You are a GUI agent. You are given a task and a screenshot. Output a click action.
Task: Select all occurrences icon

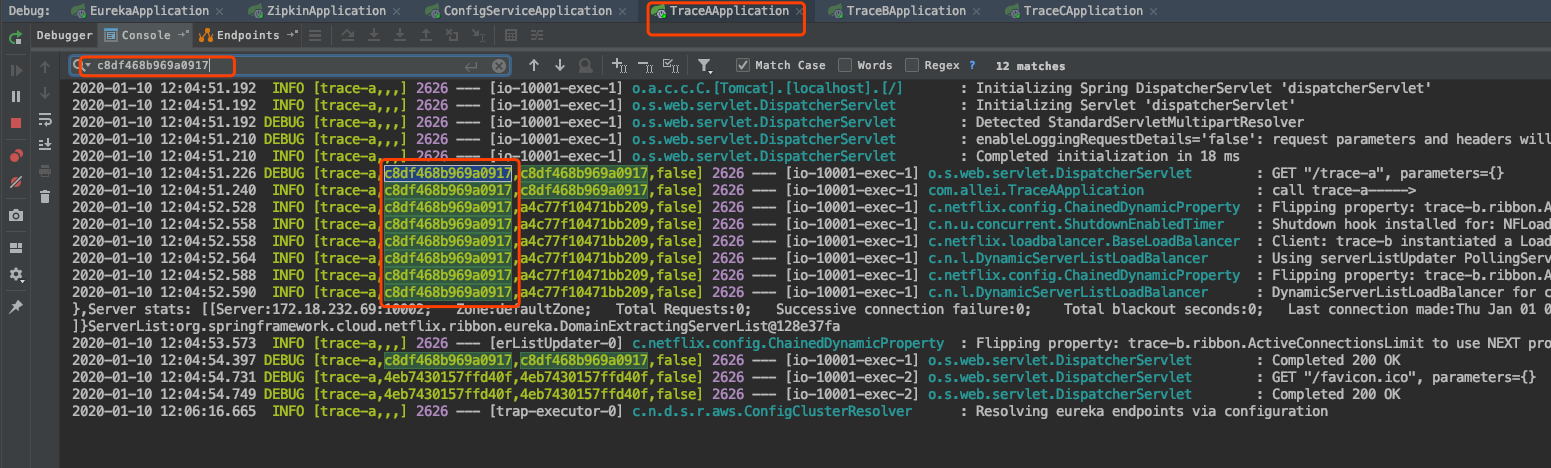671,65
